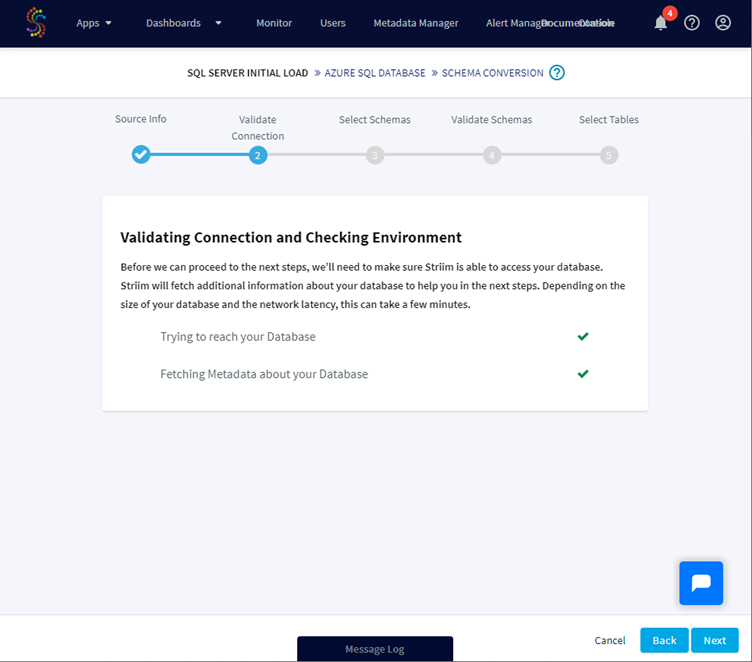Image resolution: width=752 pixels, height=662 pixels.
Task: Click 'Trying to reach your Database' text
Action: click(238, 337)
